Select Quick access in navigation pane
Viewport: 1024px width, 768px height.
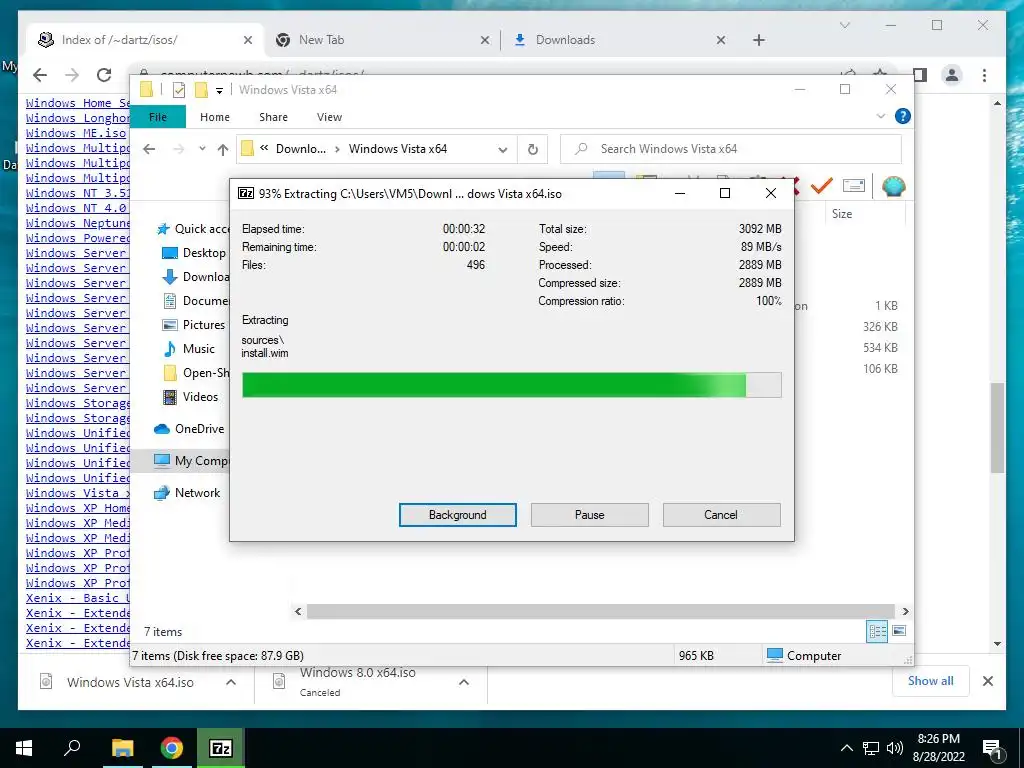click(196, 229)
